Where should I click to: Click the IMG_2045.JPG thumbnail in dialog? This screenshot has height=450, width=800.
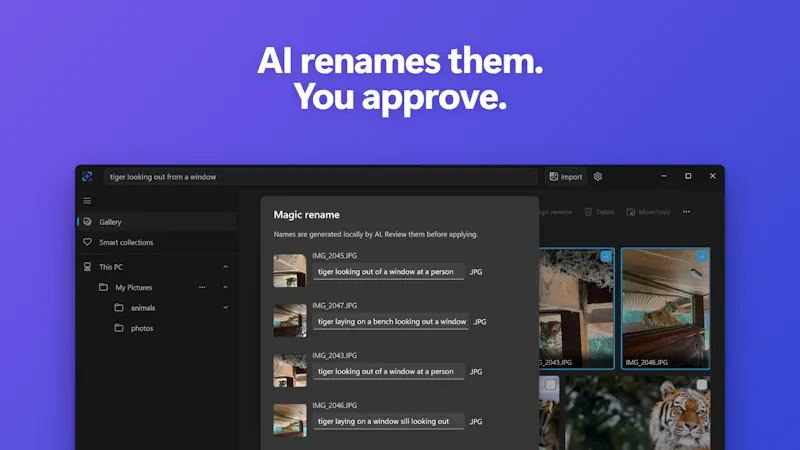[290, 270]
